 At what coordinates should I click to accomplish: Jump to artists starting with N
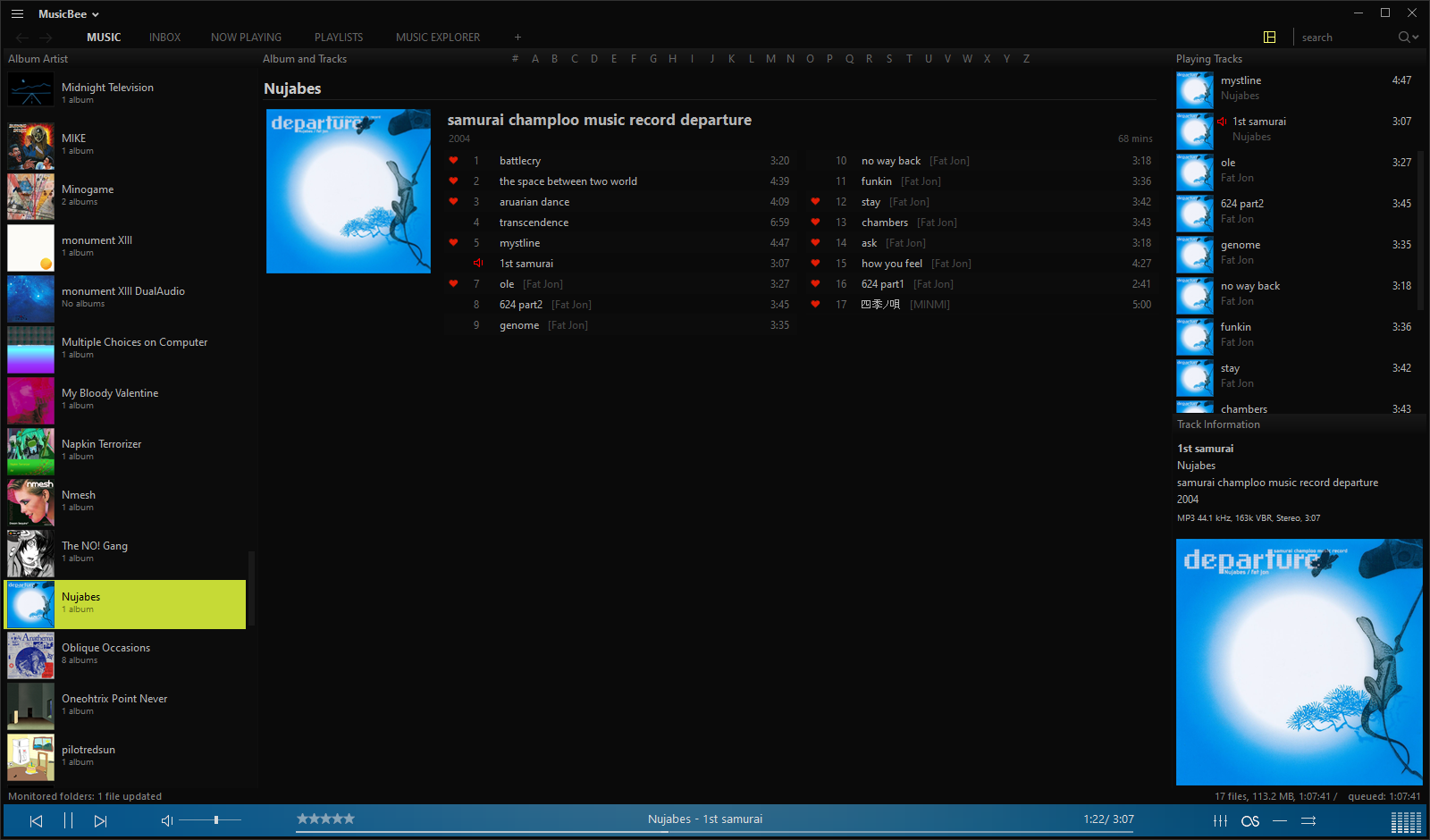coord(790,59)
